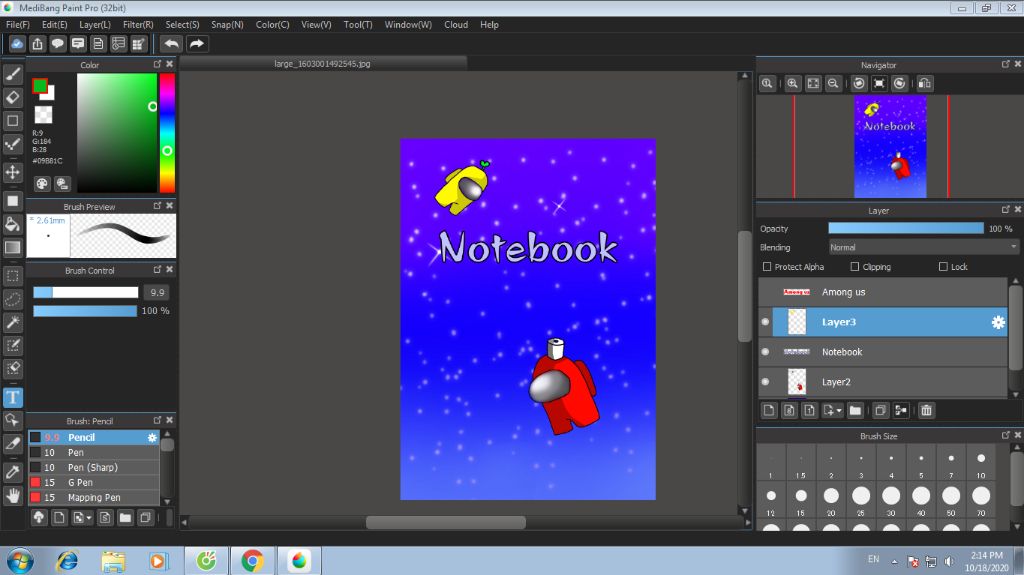Open Google Chrome from taskbar

click(x=252, y=561)
